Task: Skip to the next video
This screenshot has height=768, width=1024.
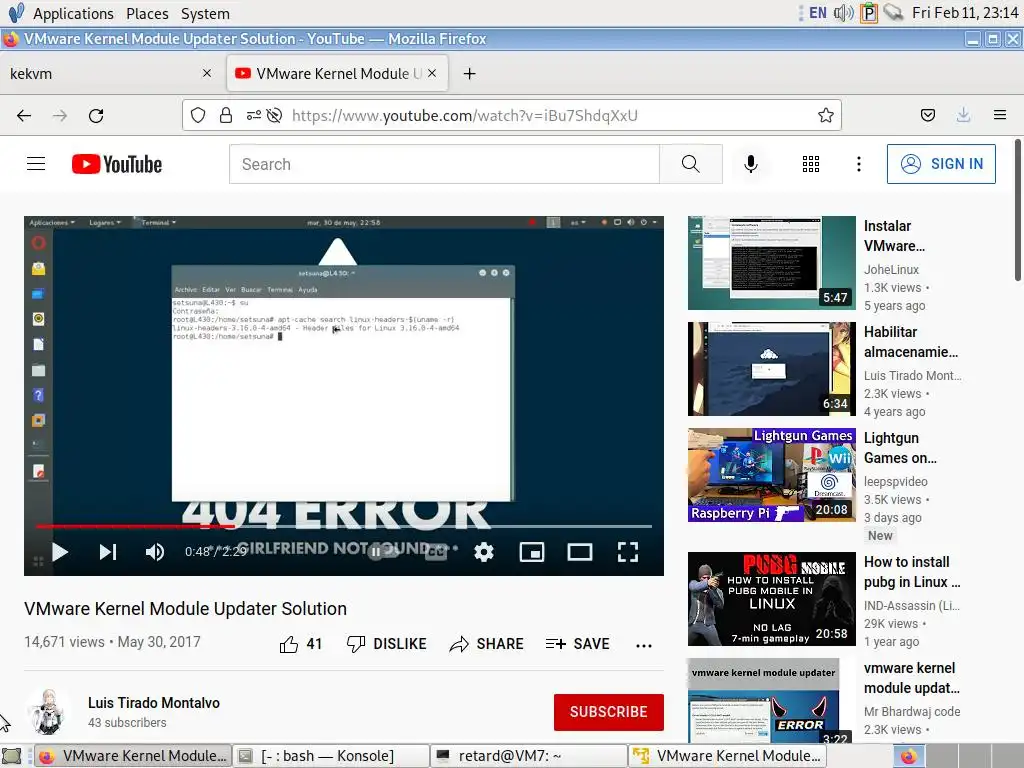Action: (x=108, y=552)
